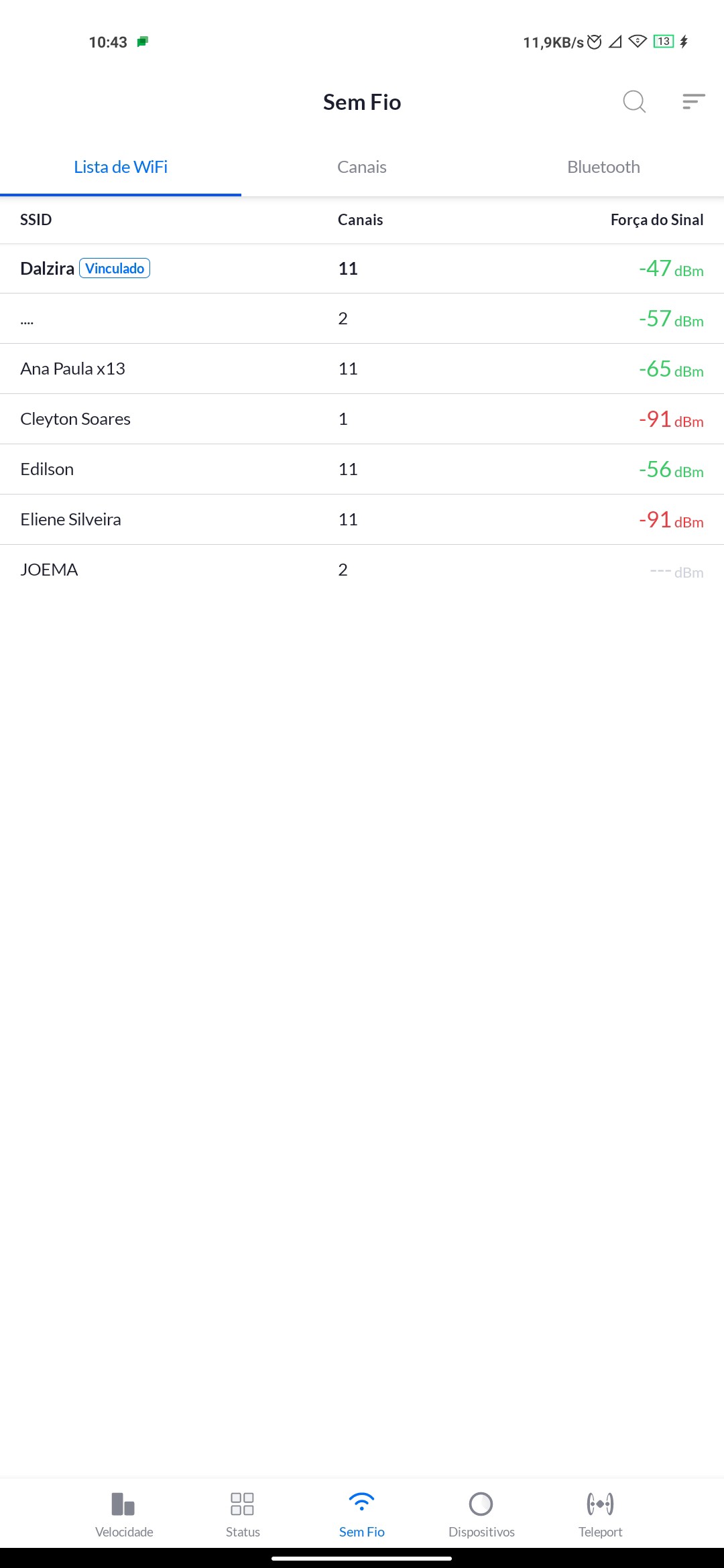Open the Dispositivos circle icon
Image resolution: width=724 pixels, height=1568 pixels.
pos(481,1504)
